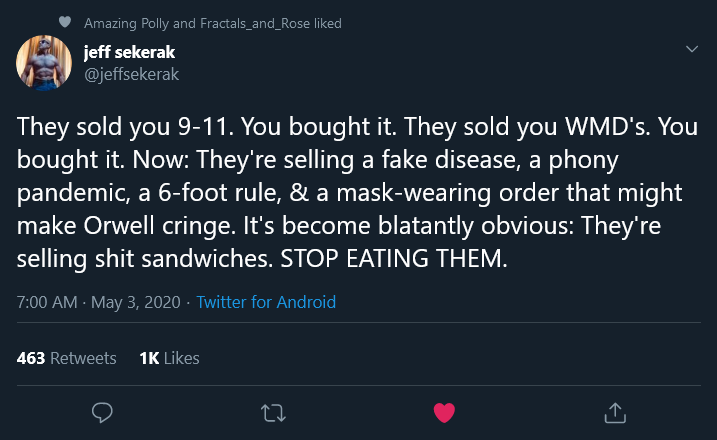
Task: View the 1K Likes list
Action: [x=170, y=358]
